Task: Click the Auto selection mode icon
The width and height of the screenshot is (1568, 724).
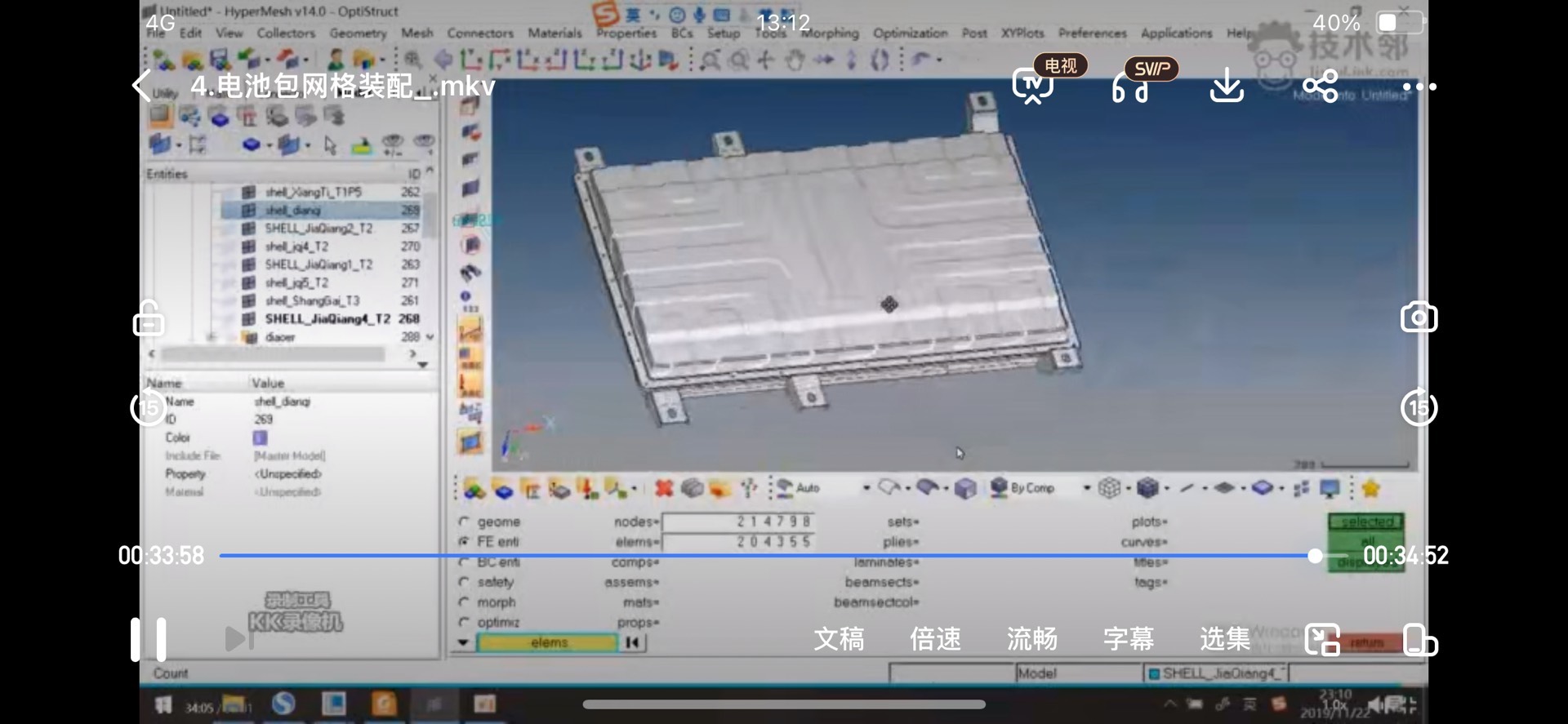Action: tap(785, 487)
